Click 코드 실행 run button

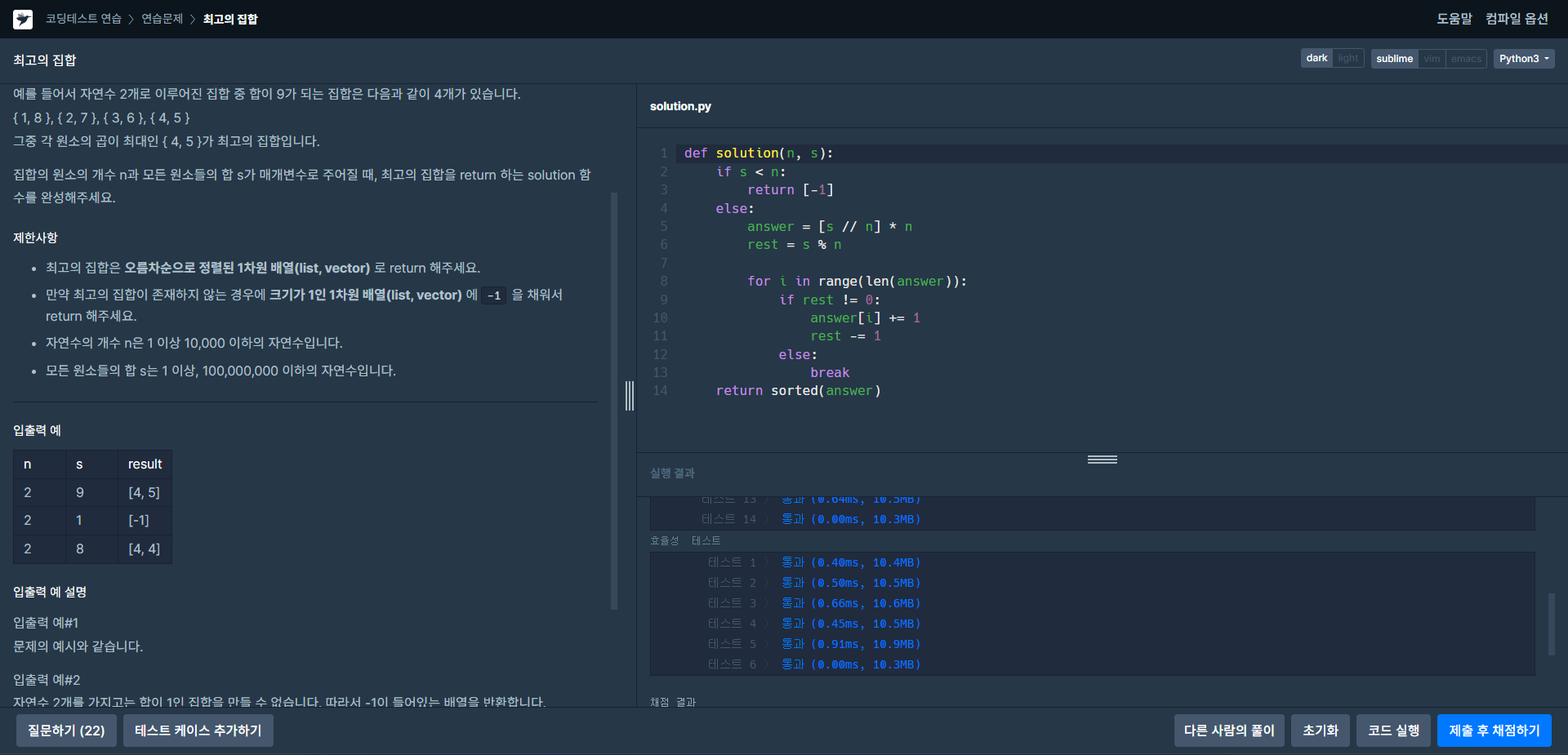pos(1394,731)
